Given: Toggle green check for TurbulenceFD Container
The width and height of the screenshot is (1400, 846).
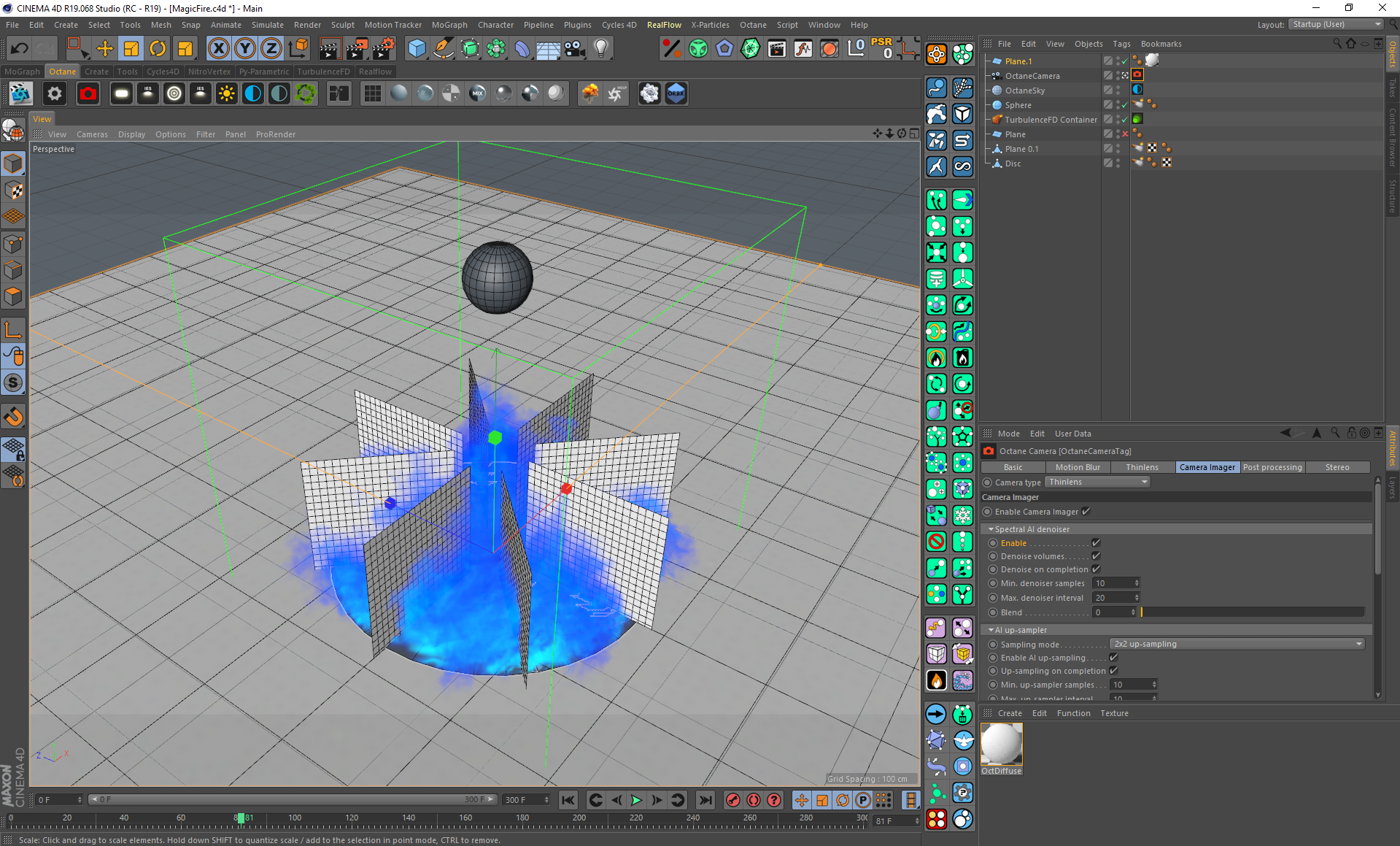Looking at the screenshot, I should [x=1125, y=120].
